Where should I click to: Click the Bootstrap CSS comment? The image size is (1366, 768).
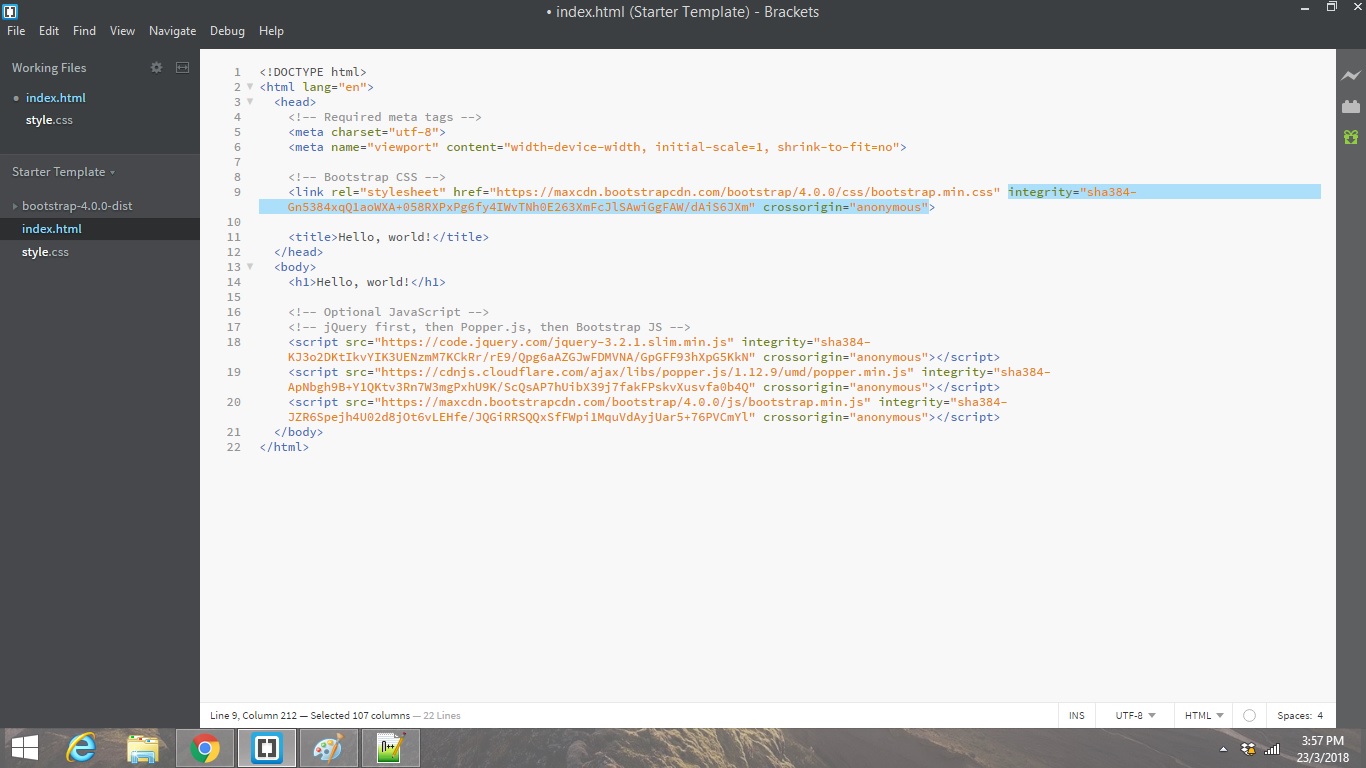pos(367,177)
